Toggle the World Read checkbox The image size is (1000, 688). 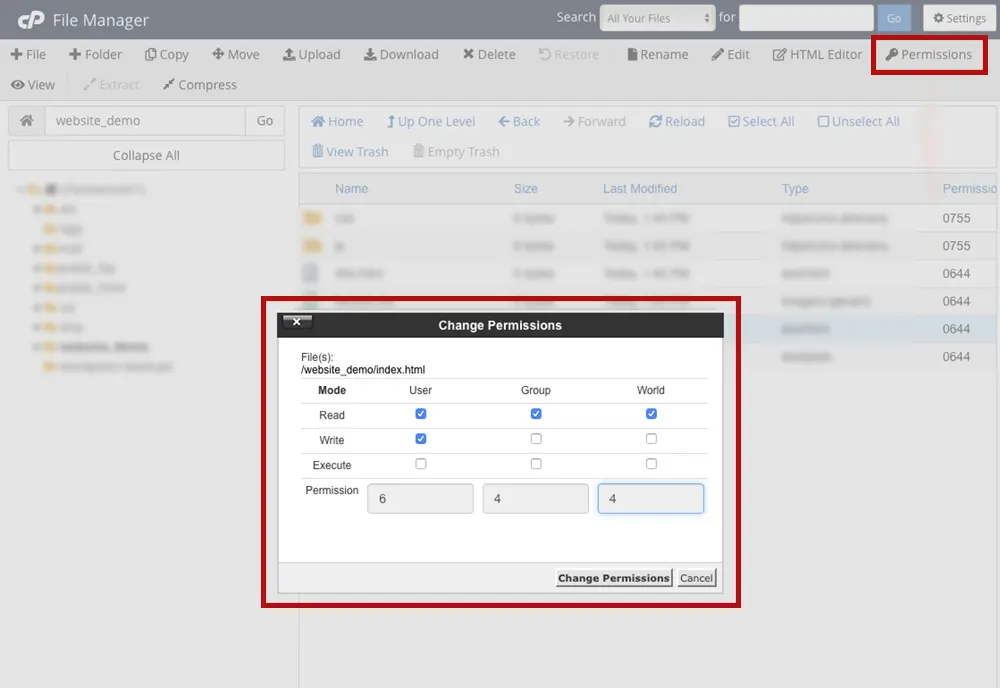651,414
